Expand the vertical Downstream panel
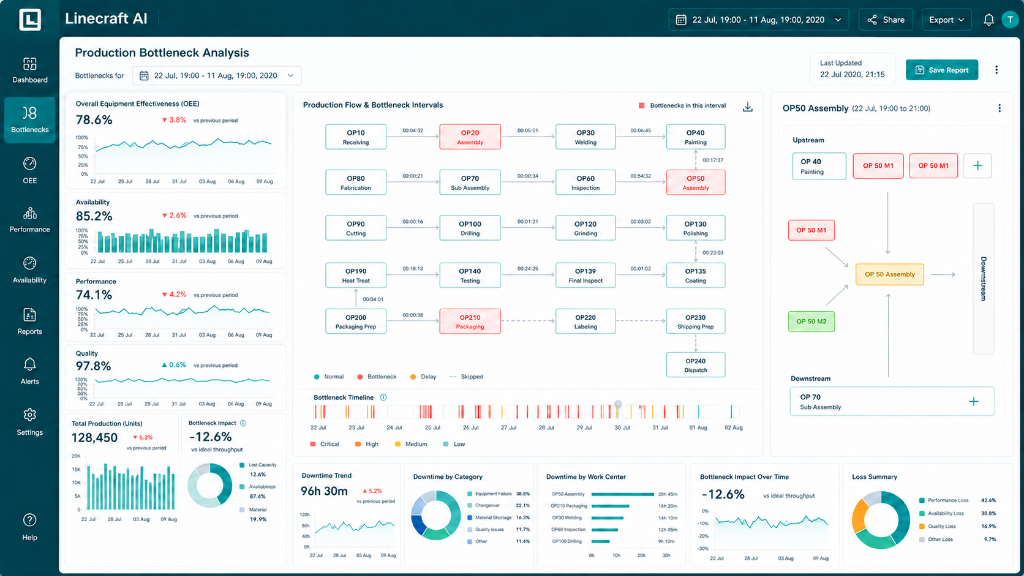Screen dimensions: 1024x576 [x=984, y=279]
